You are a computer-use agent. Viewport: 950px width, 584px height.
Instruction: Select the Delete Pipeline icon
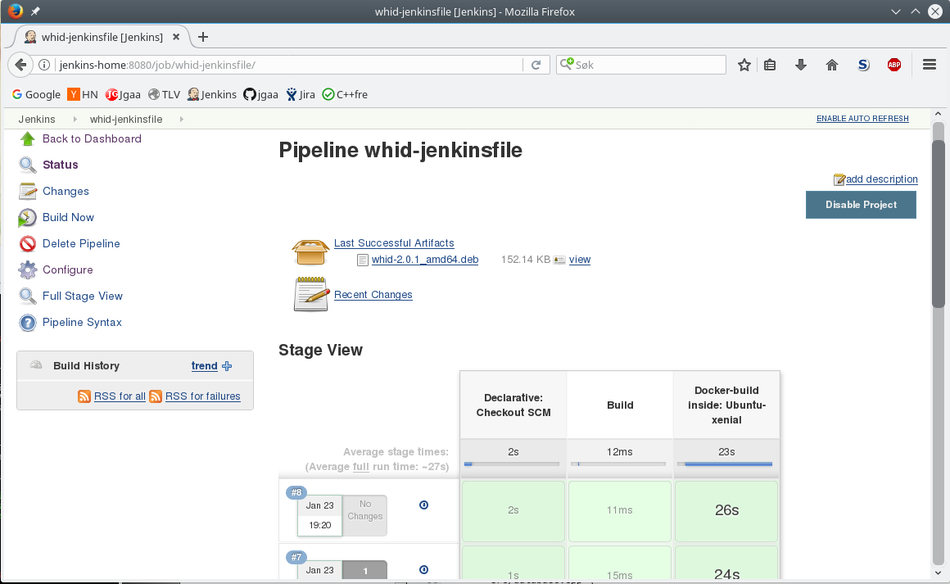point(28,243)
